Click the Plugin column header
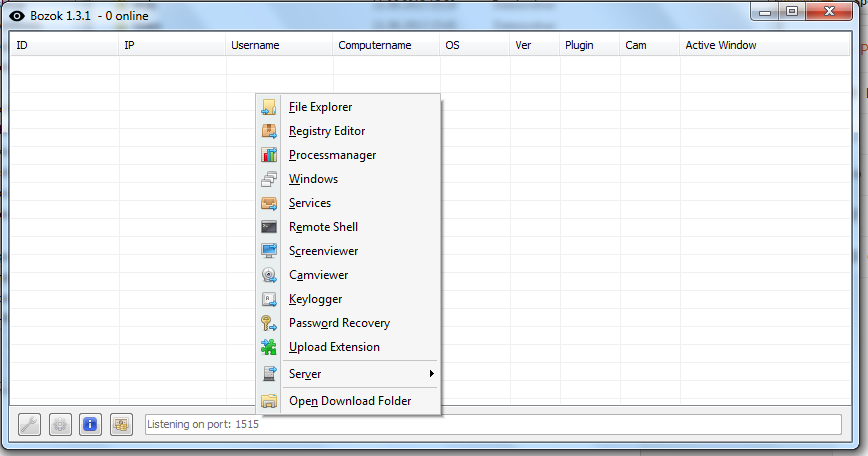The height and width of the screenshot is (456, 868). pyautogui.click(x=579, y=45)
